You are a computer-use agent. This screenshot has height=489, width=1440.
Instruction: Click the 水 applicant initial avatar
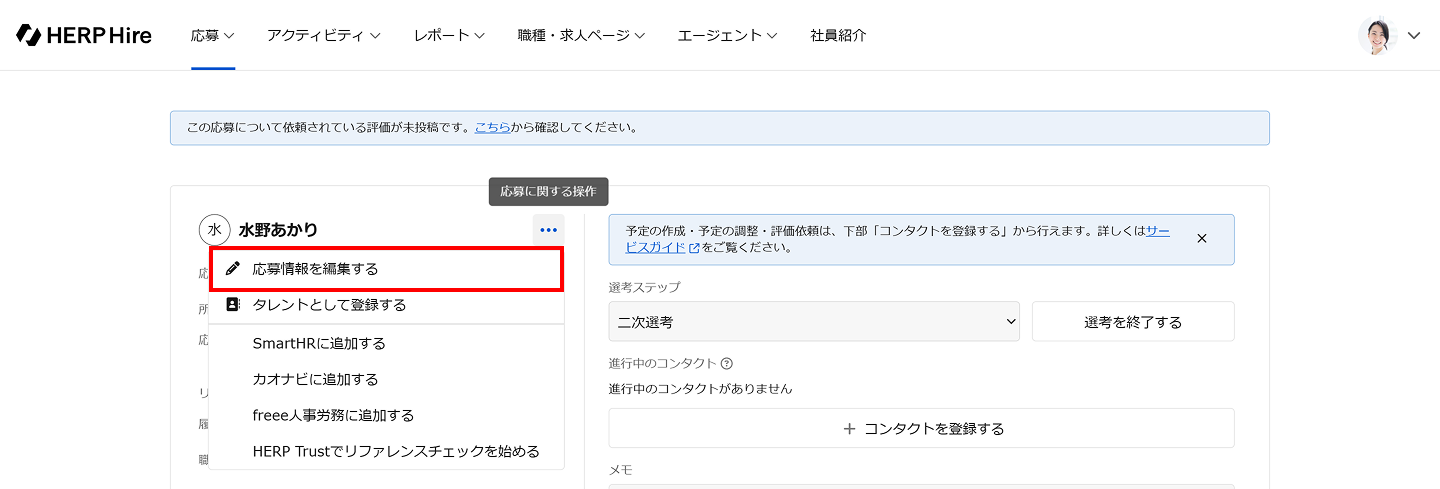(x=214, y=230)
